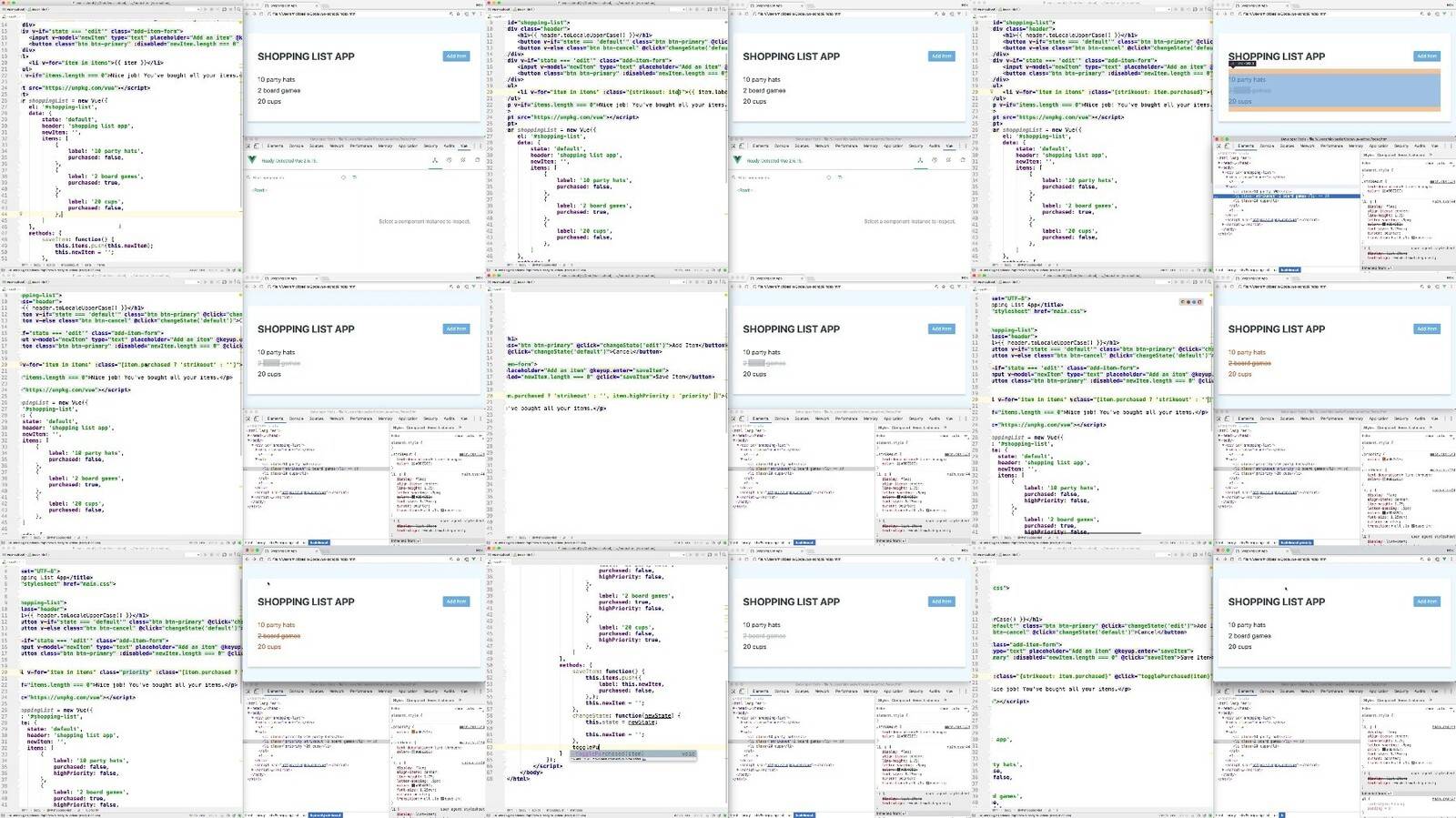Open Memory tab below the blue highlighted list
Screen dimensions: 1456x818
tap(1356, 146)
